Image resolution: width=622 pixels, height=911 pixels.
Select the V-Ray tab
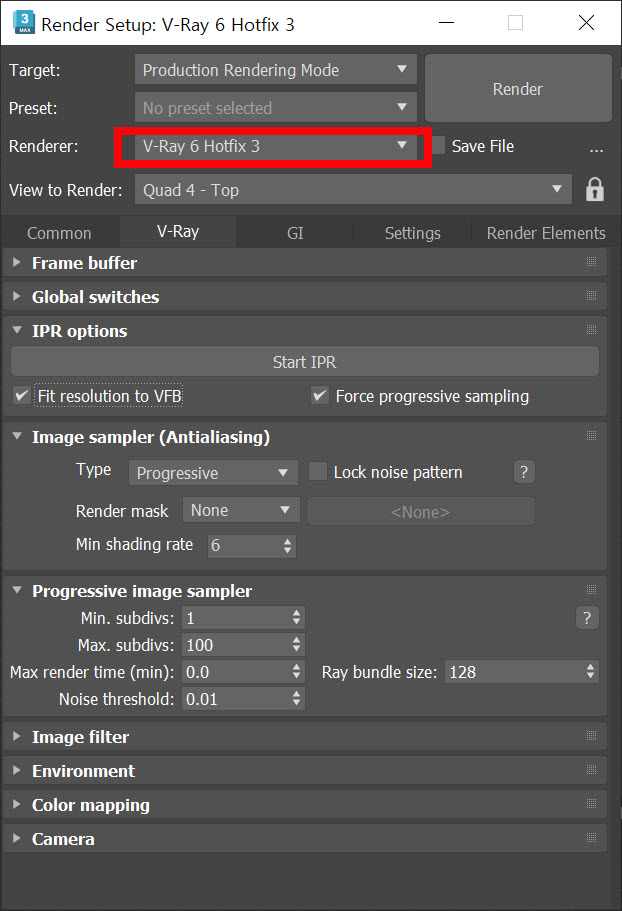[x=178, y=232]
